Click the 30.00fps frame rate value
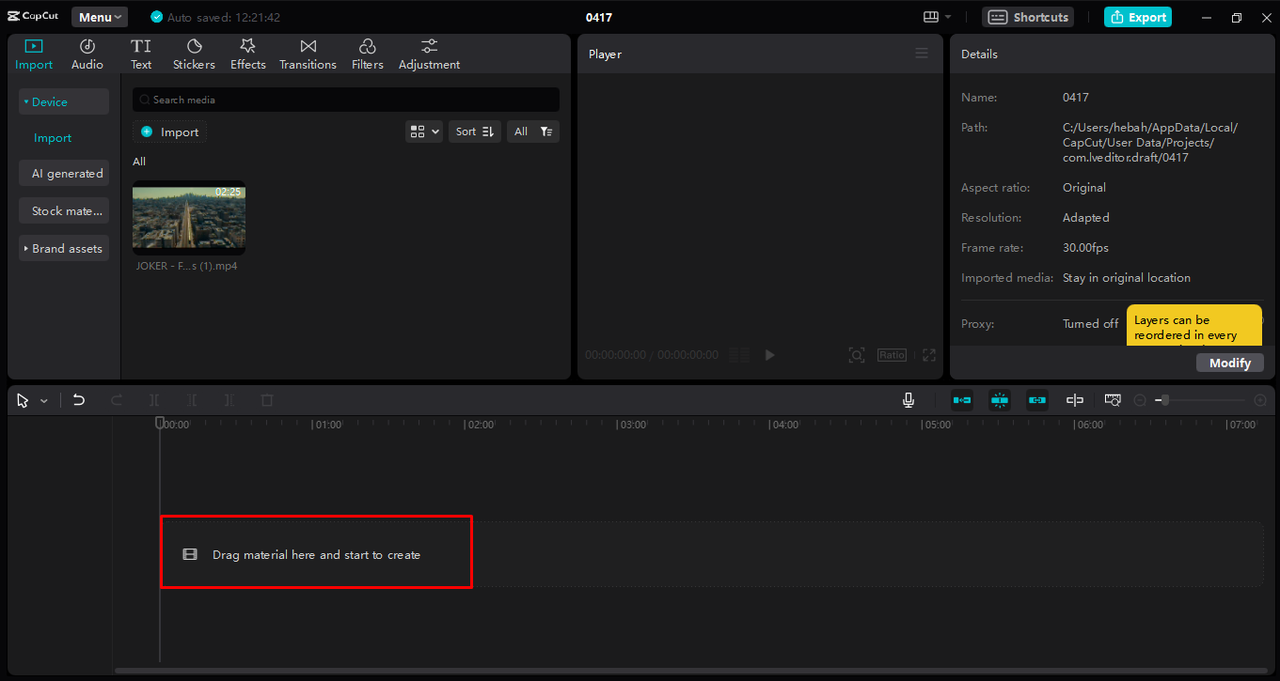This screenshot has height=681, width=1280. coord(1085,247)
